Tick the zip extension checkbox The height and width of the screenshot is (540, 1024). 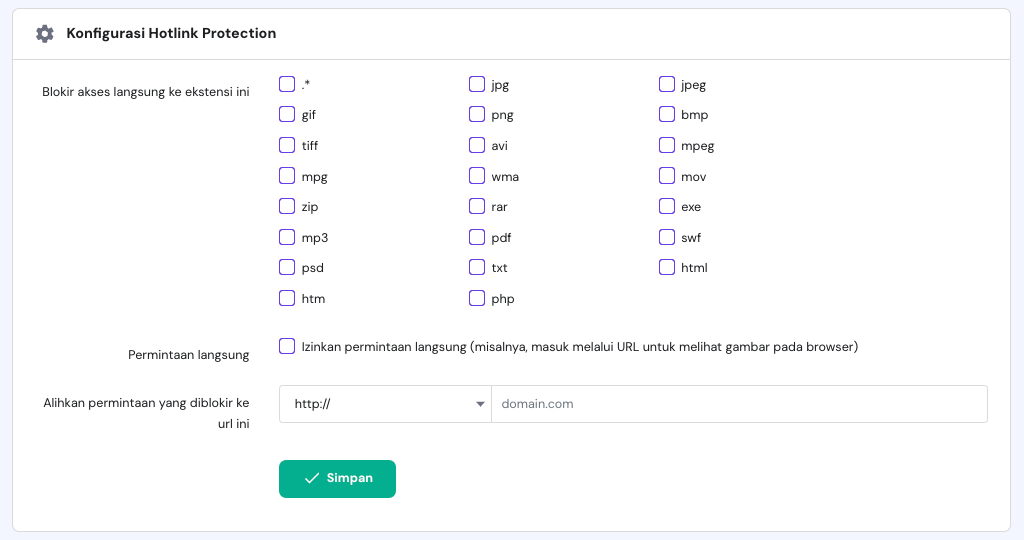pyautogui.click(x=287, y=207)
